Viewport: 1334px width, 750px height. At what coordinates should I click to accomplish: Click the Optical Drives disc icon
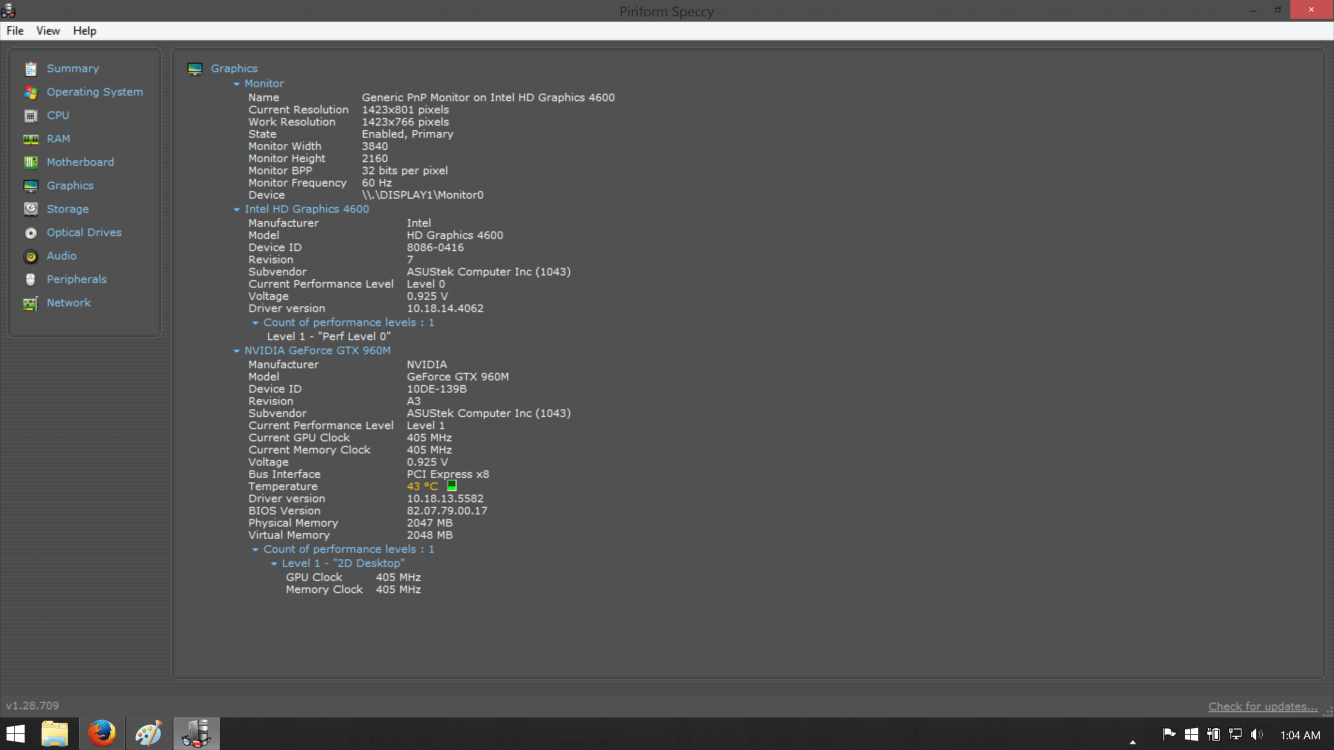coord(31,233)
